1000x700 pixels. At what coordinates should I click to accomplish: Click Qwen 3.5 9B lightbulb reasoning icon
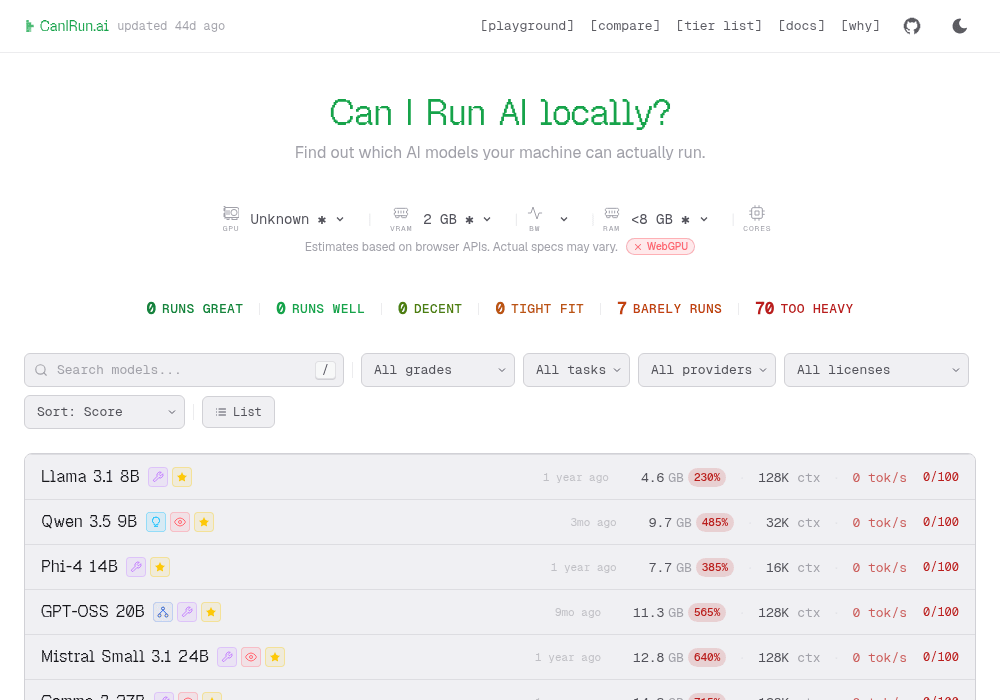click(x=156, y=522)
